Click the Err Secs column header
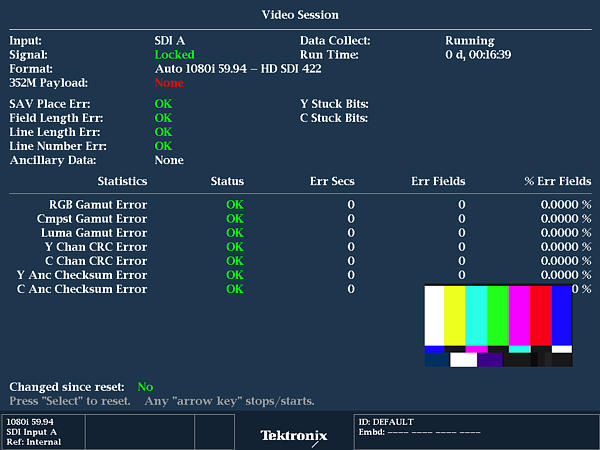 point(332,181)
